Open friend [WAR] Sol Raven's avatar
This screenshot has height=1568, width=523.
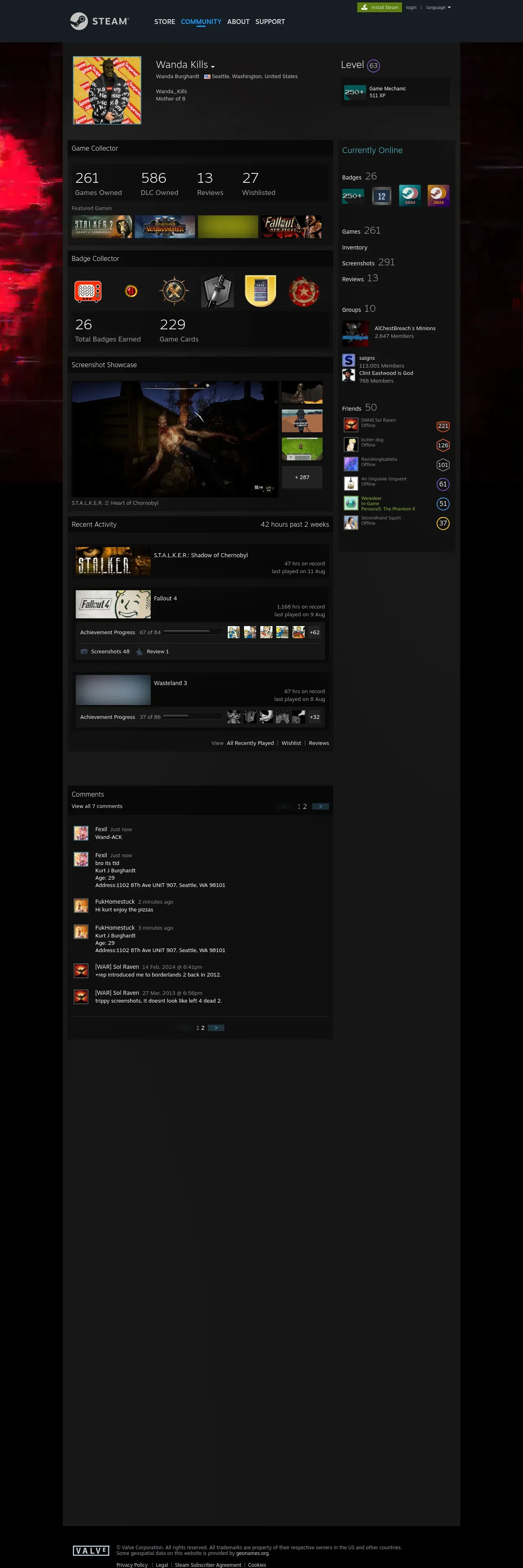click(351, 424)
